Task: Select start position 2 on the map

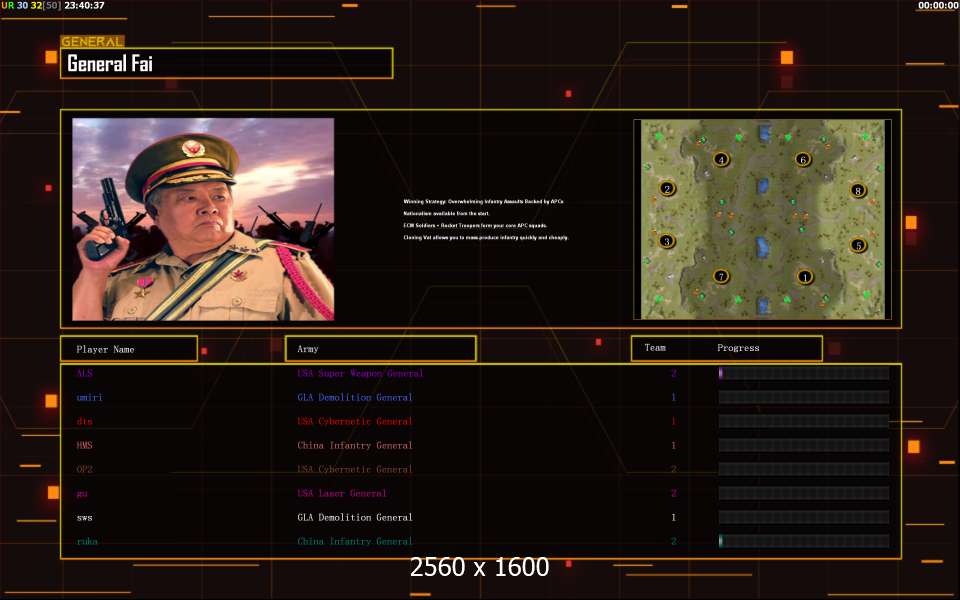Action: 667,189
